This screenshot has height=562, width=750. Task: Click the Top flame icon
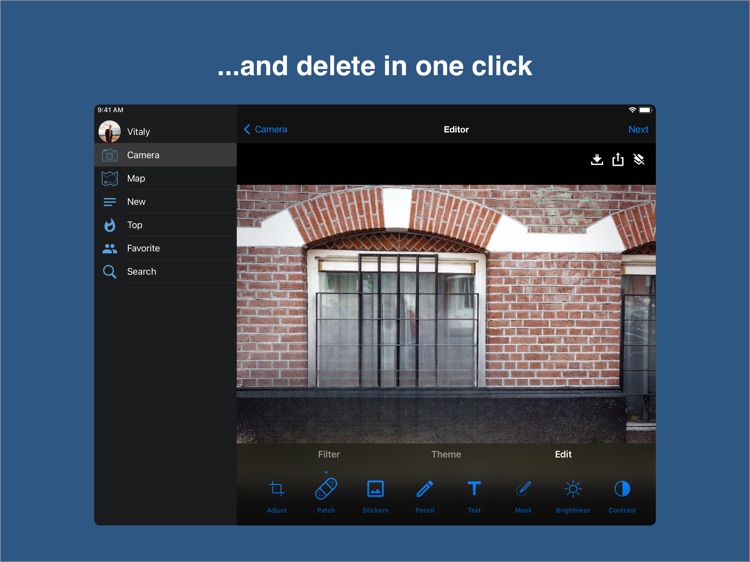pos(110,225)
